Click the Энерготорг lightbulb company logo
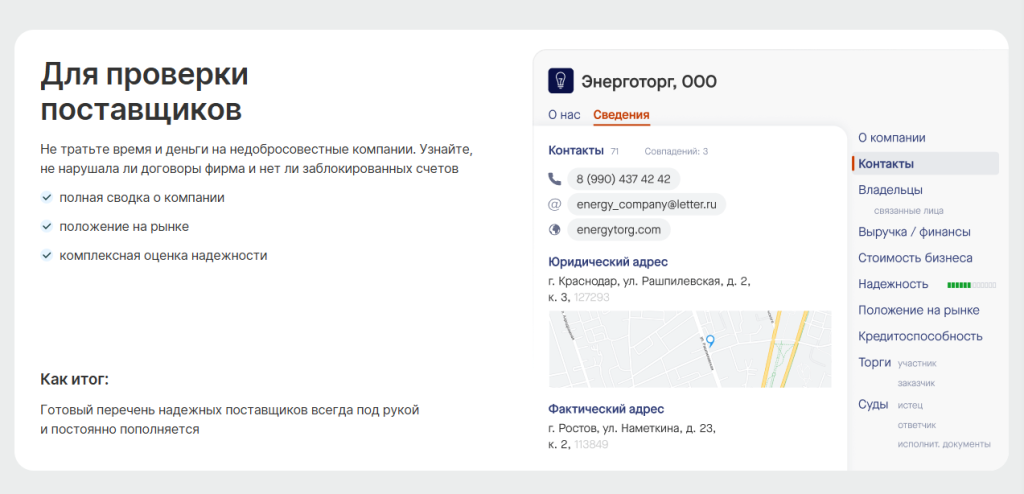This screenshot has height=494, width=1024. coord(562,82)
